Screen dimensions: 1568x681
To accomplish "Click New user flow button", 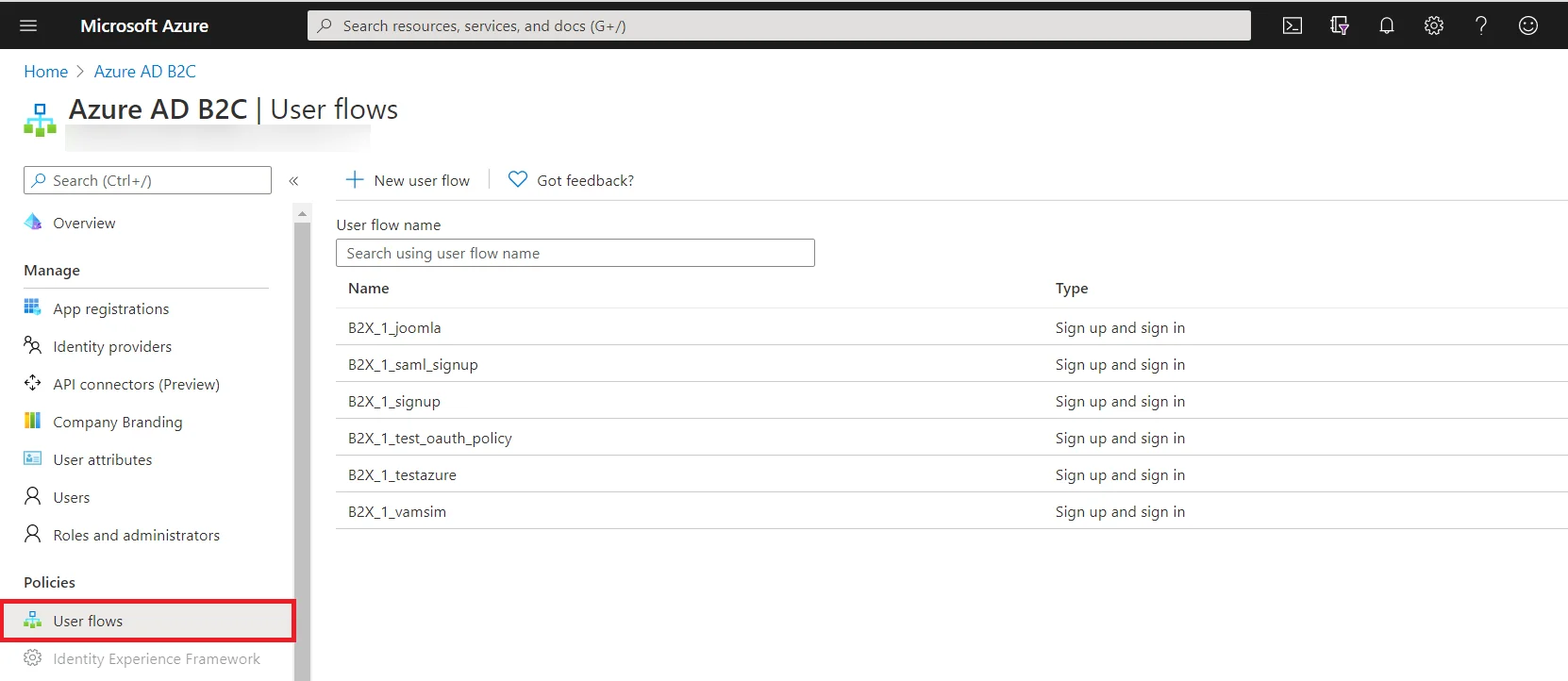I will 408,180.
